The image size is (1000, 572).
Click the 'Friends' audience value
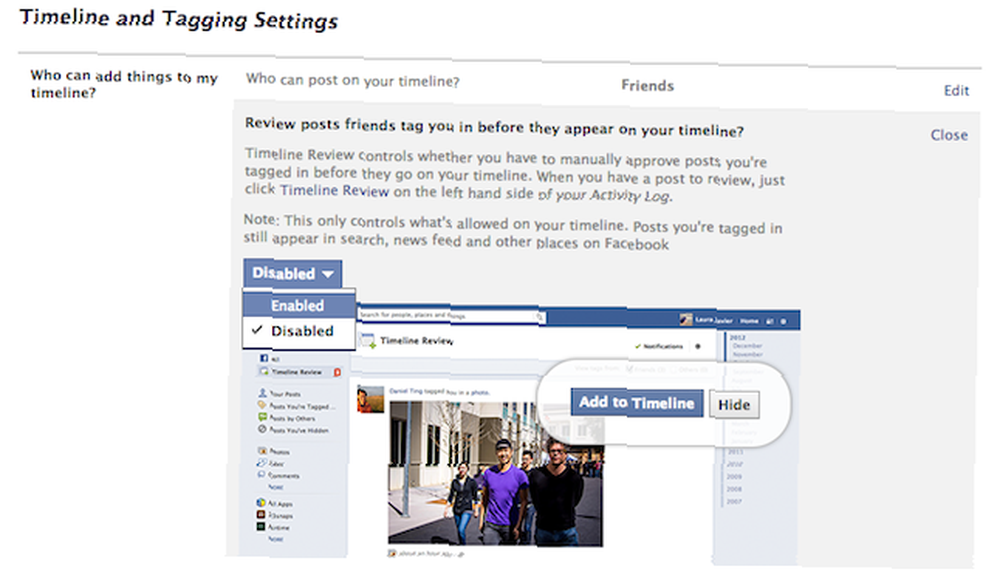(x=647, y=85)
